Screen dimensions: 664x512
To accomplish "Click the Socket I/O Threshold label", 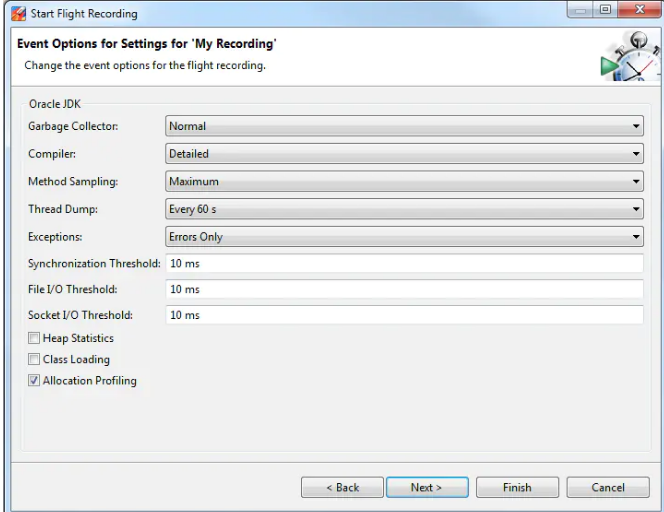I will point(80,315).
